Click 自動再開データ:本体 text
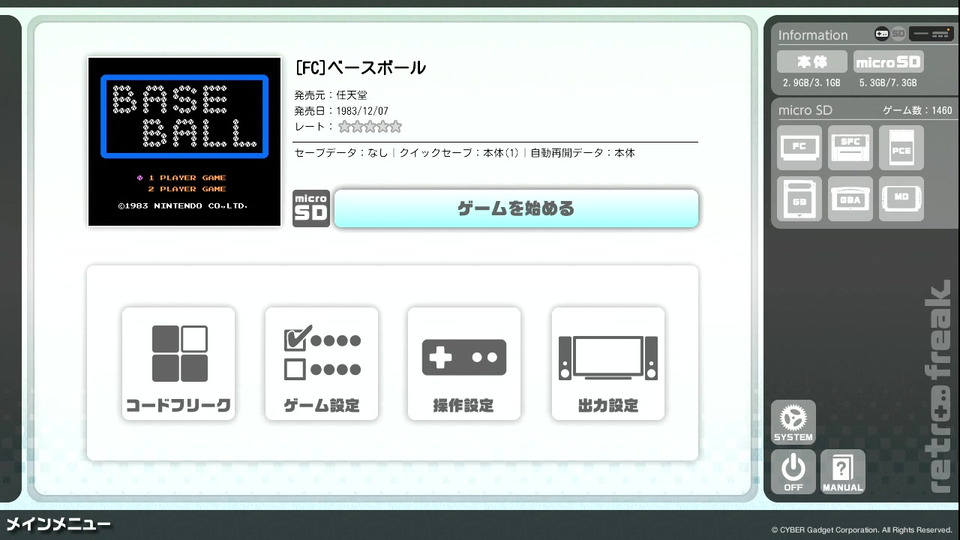The width and height of the screenshot is (960, 540). [583, 153]
